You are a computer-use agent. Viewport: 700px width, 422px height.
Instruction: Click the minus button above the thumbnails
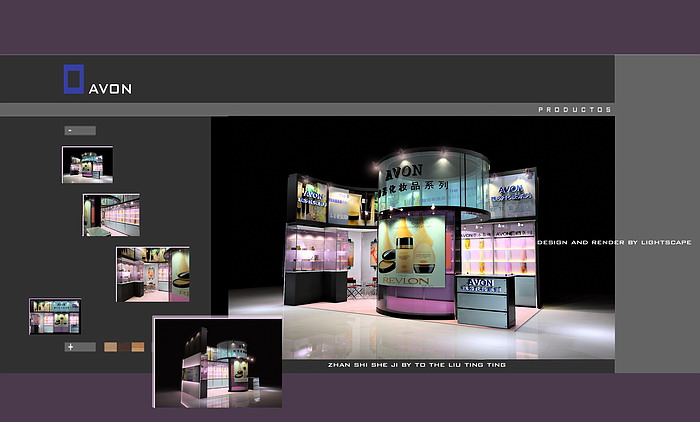tap(80, 130)
